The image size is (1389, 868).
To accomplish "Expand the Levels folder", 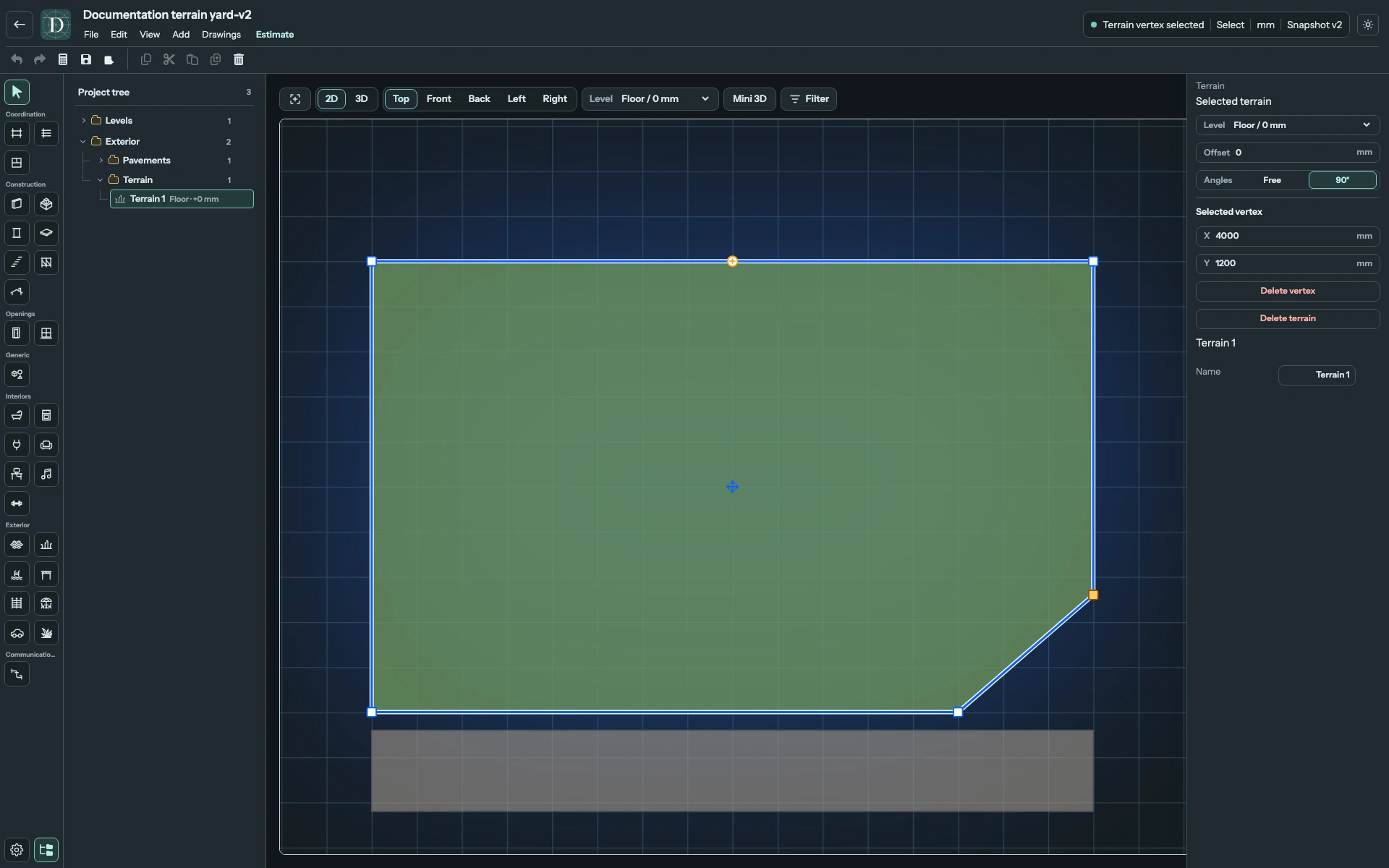I will pos(84,121).
